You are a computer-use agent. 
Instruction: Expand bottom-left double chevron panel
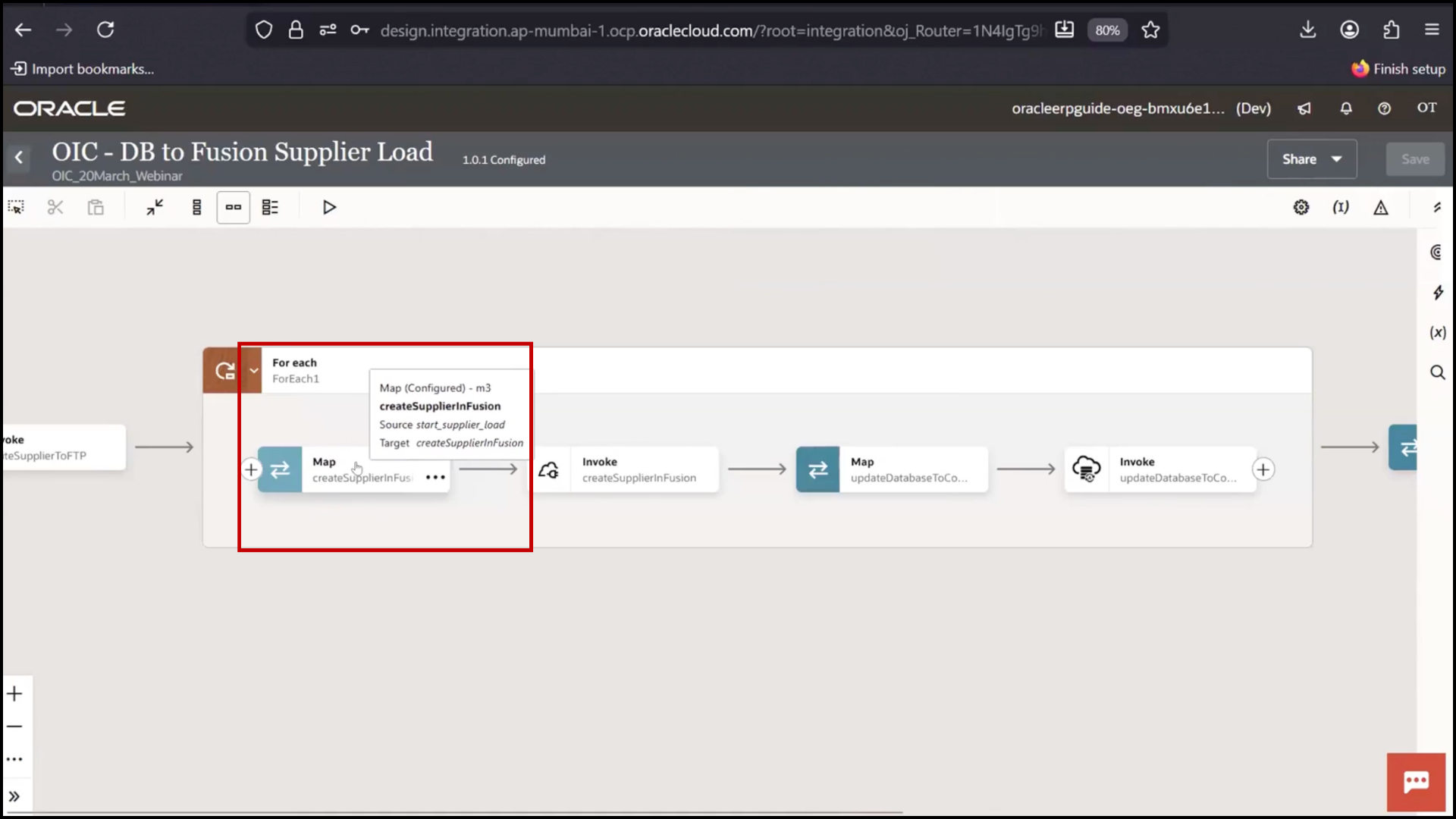[14, 796]
